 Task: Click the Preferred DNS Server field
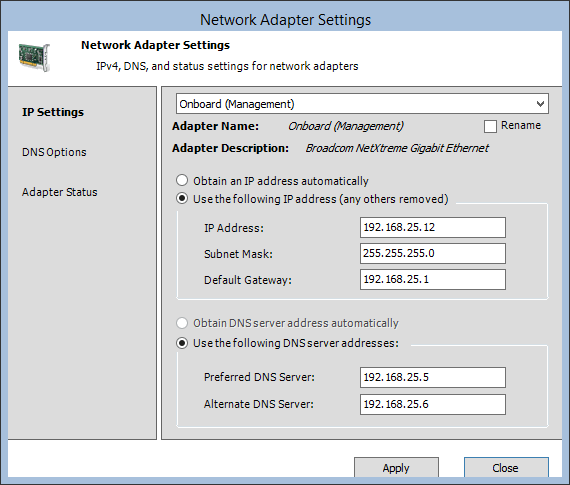[x=433, y=377]
